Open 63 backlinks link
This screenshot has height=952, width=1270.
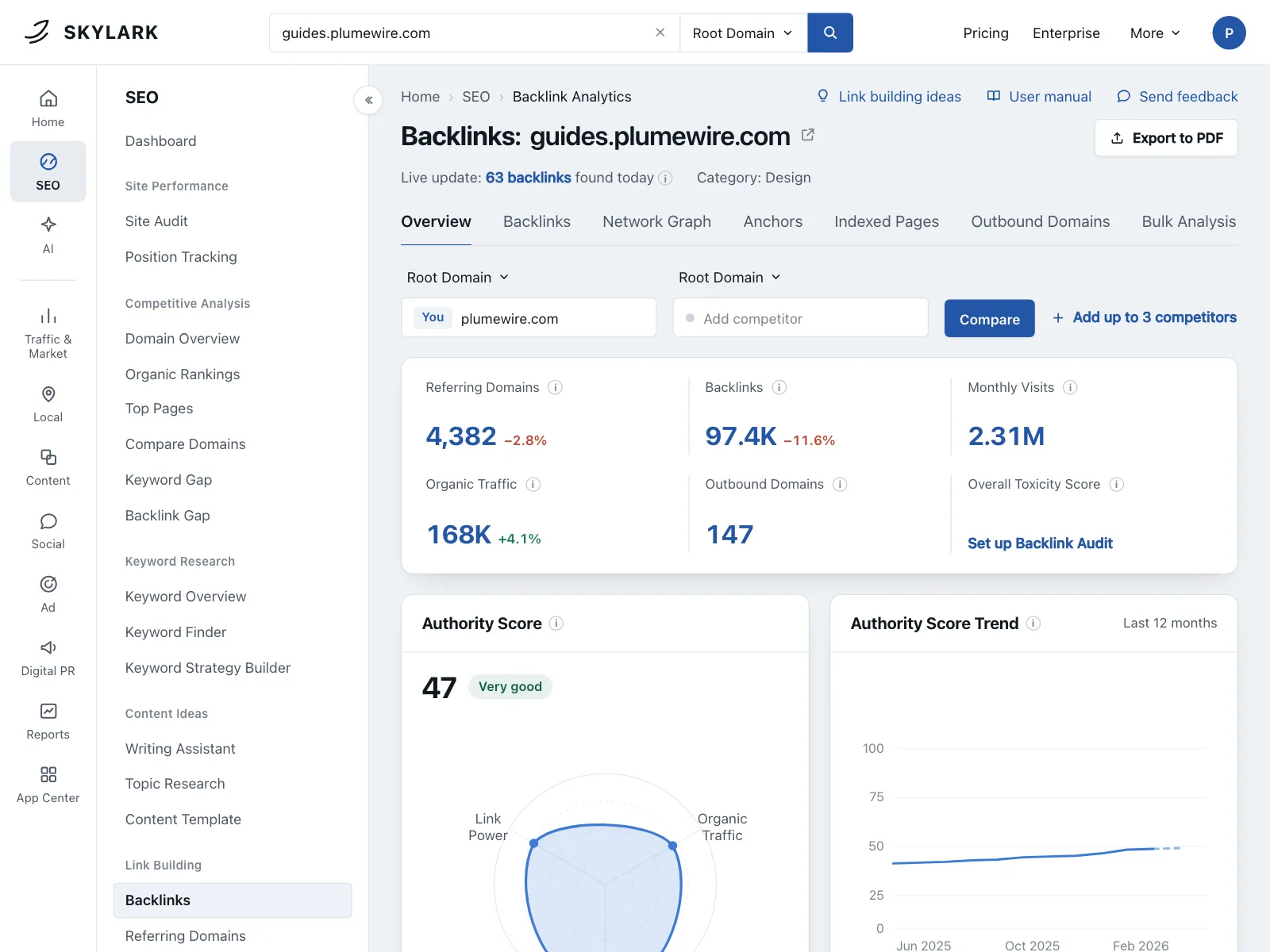pyautogui.click(x=529, y=178)
